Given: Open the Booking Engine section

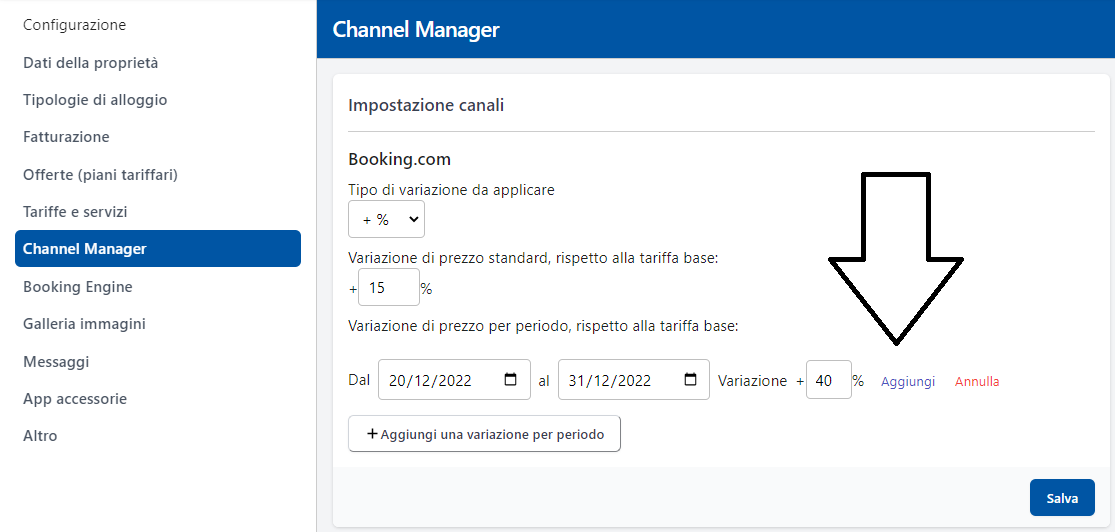Looking at the screenshot, I should [78, 287].
